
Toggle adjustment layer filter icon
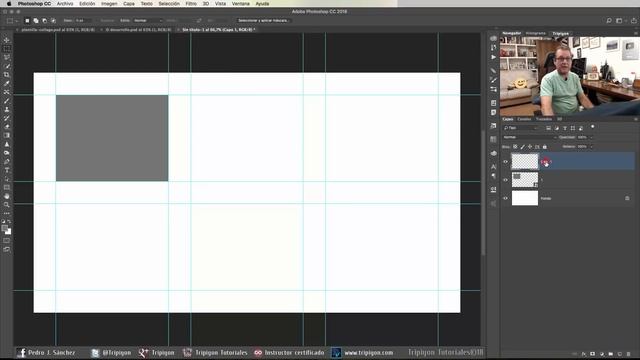click(557, 128)
